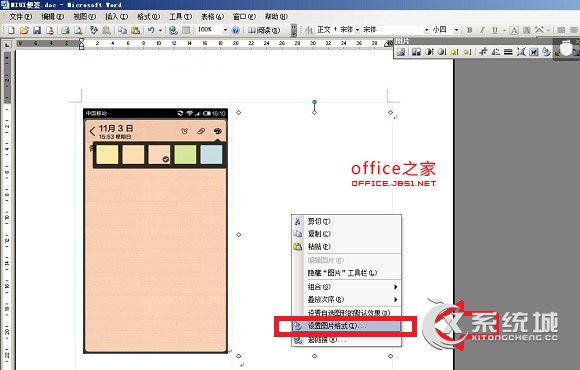This screenshot has width=580, height=370.
Task: Toggle Underline formatting button
Action: point(495,30)
